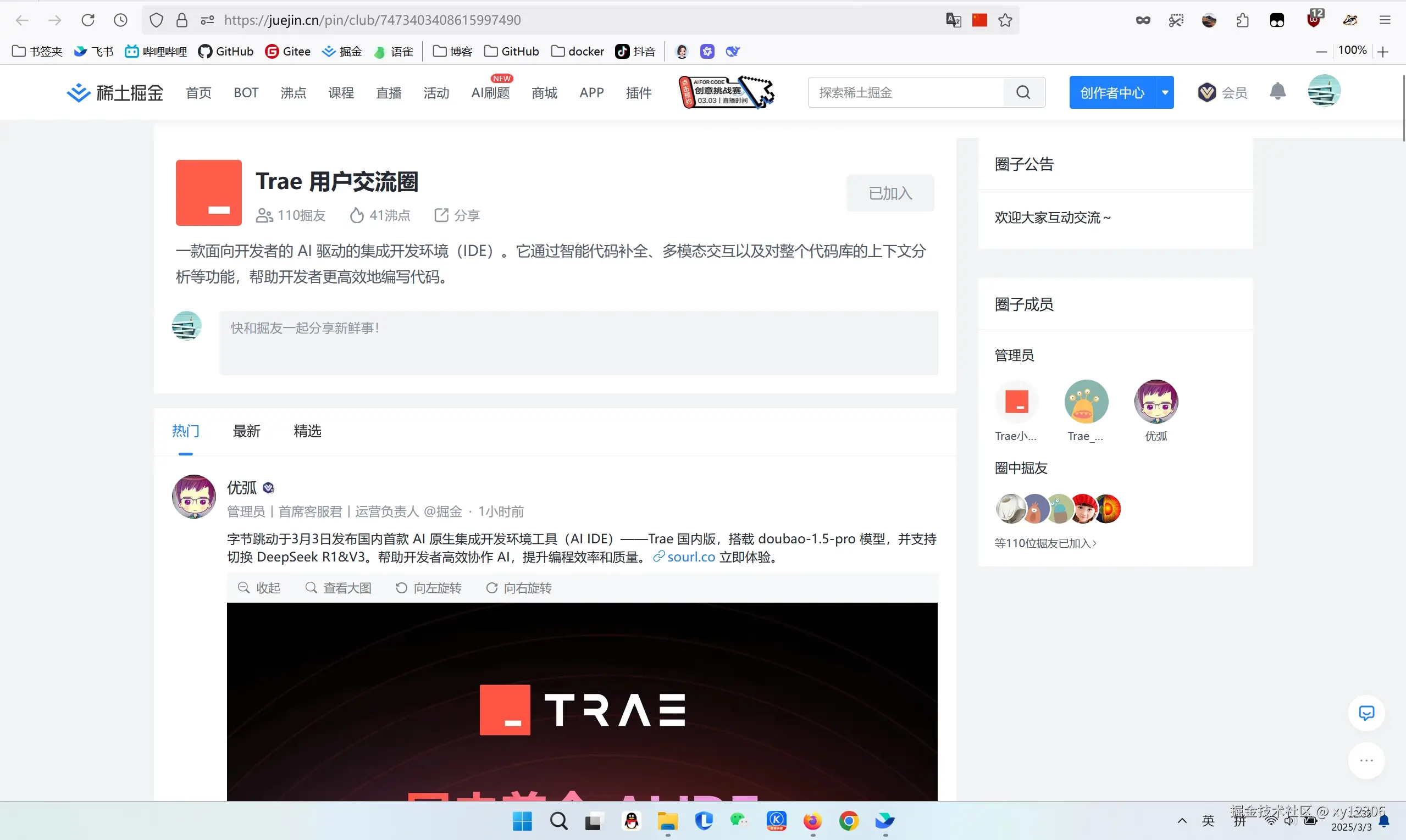Click the 会员 membership icon

click(x=1222, y=92)
